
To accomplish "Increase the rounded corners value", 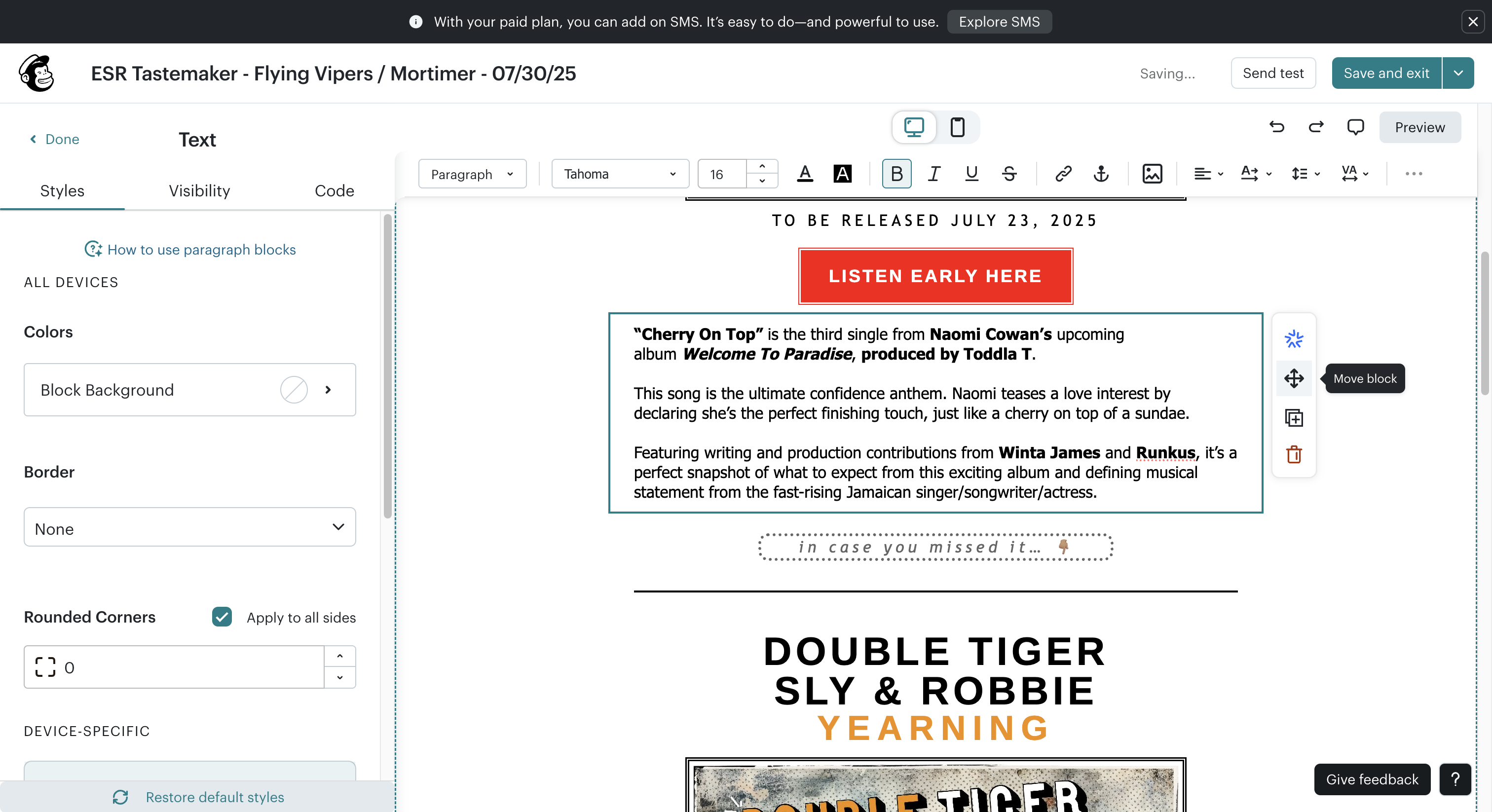I will pos(340,656).
